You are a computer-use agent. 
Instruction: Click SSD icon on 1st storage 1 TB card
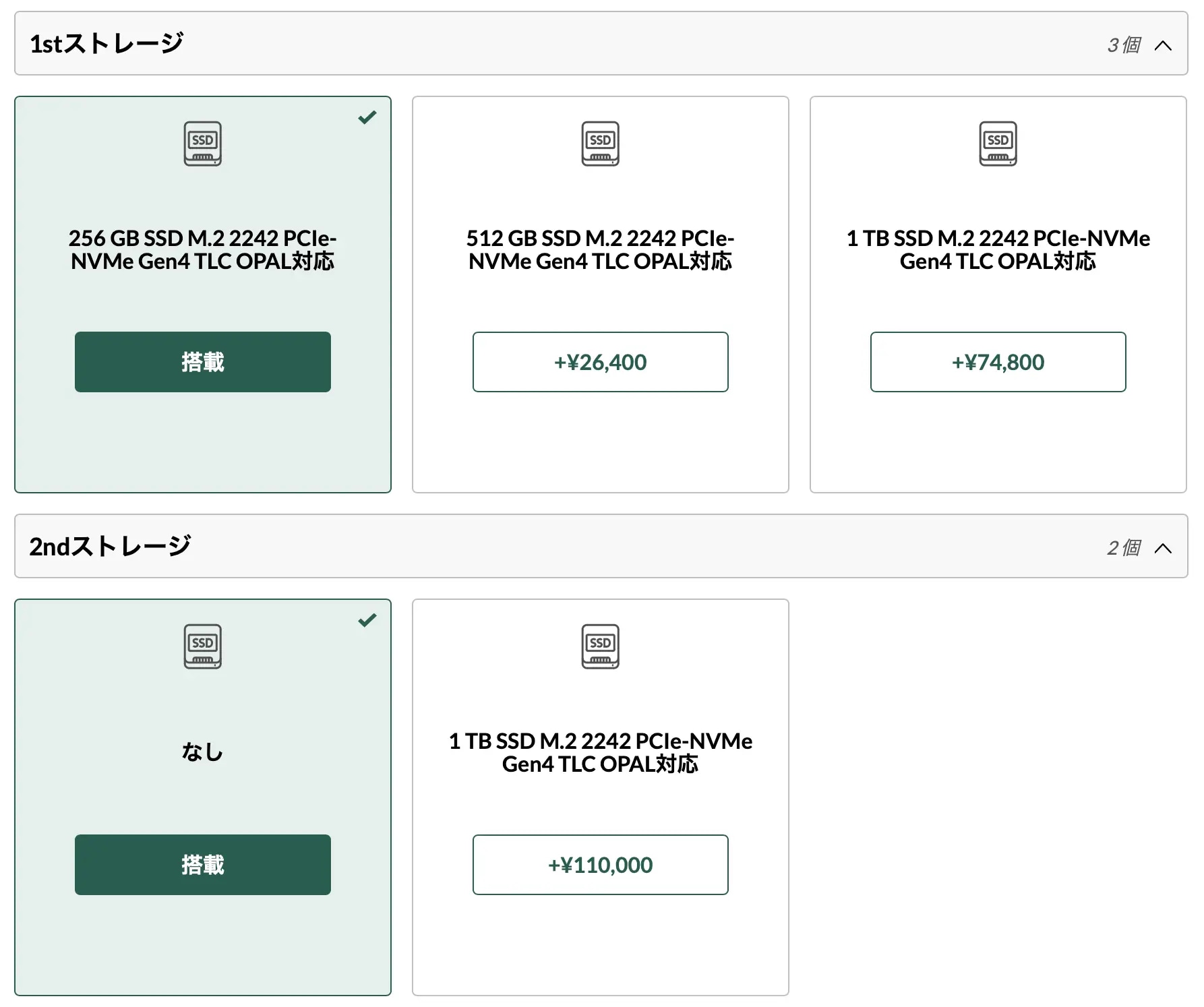[998, 144]
